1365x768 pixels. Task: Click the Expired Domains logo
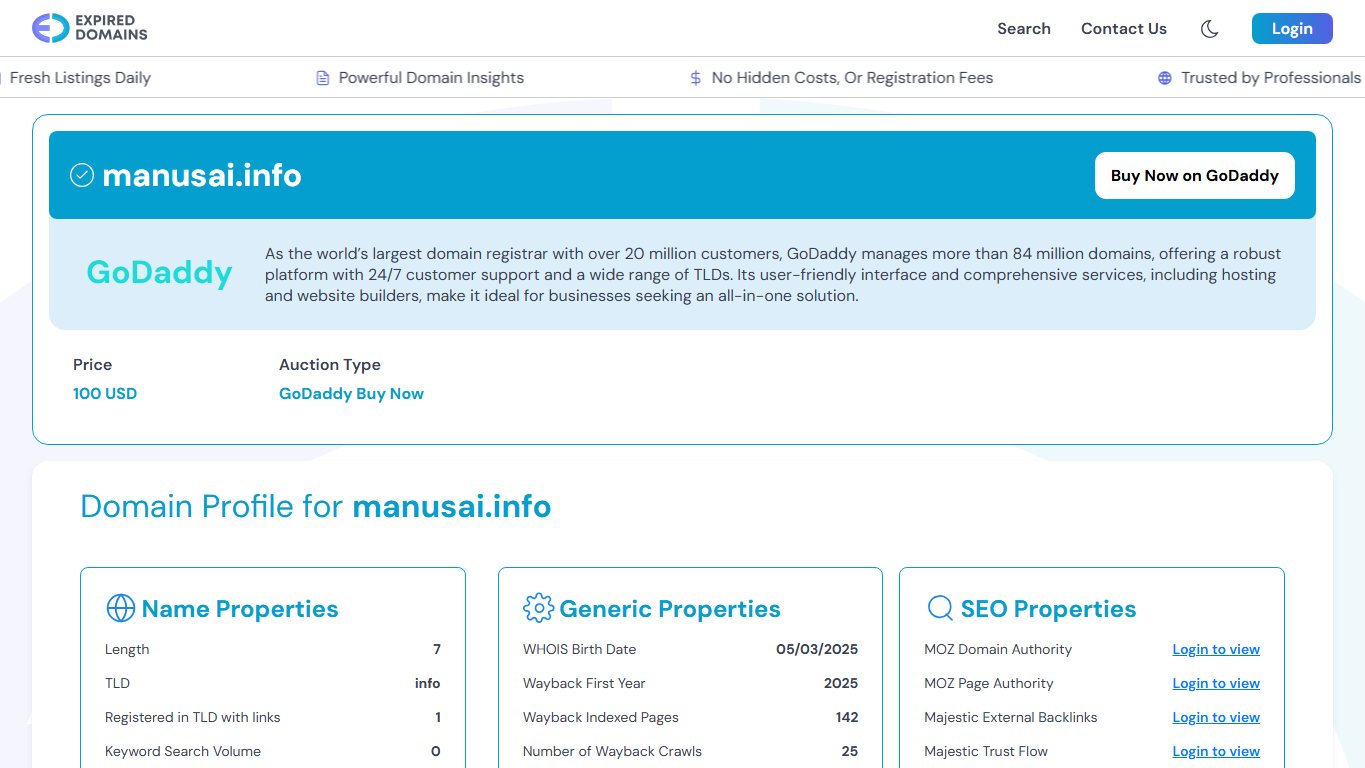pos(90,28)
